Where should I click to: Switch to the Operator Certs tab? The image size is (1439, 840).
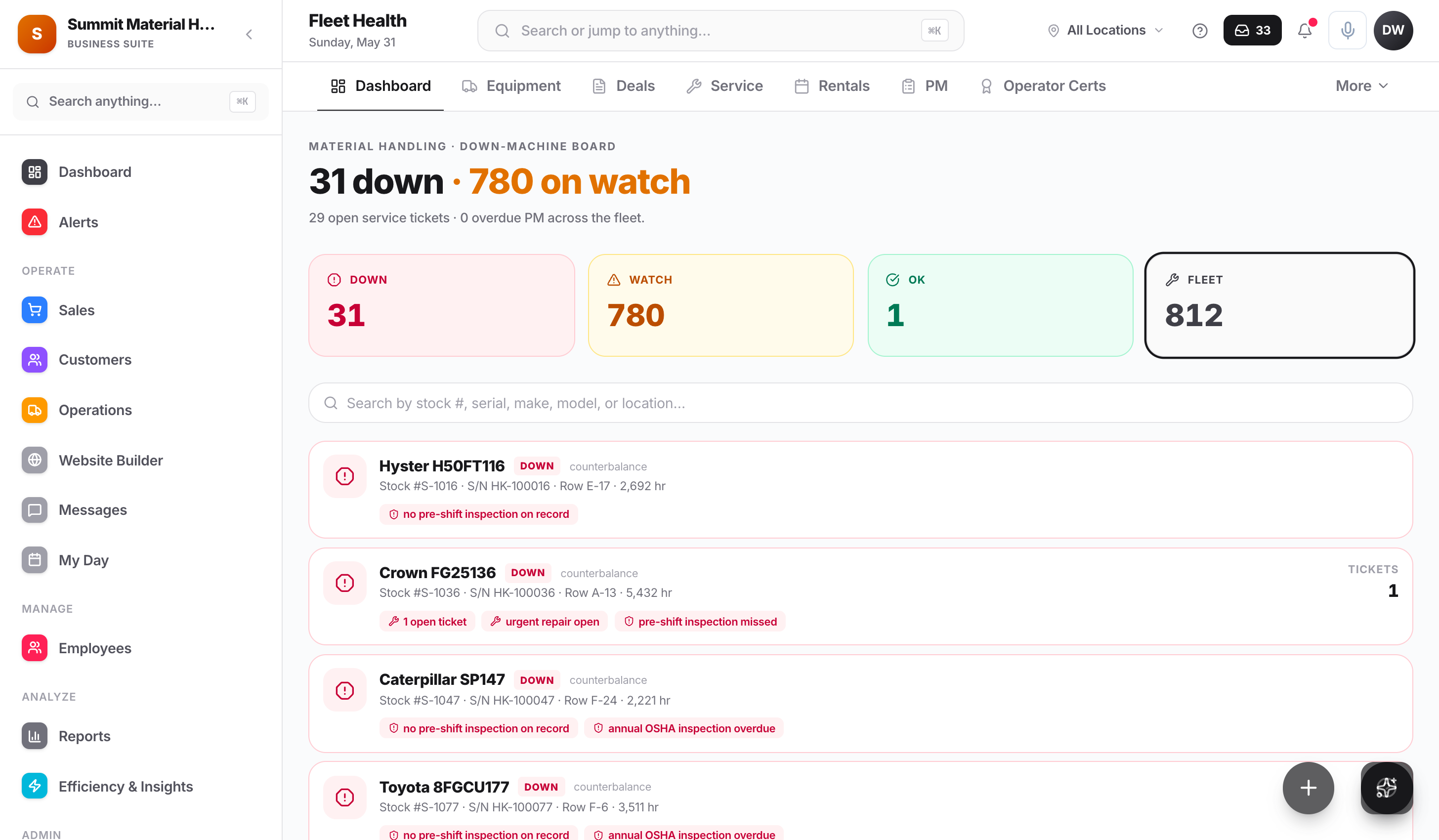(1043, 85)
